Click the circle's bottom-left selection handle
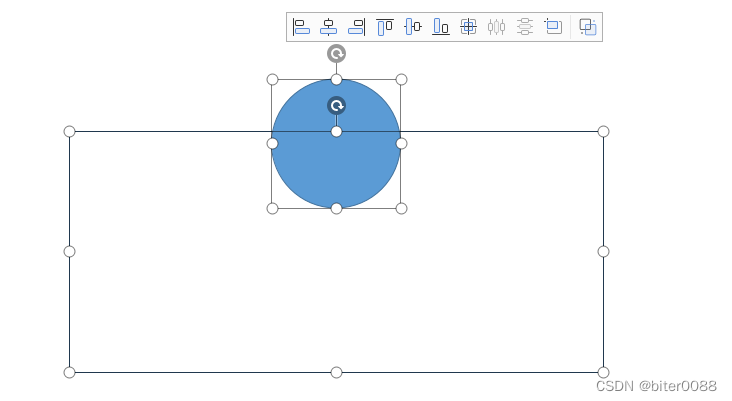 coord(272,208)
